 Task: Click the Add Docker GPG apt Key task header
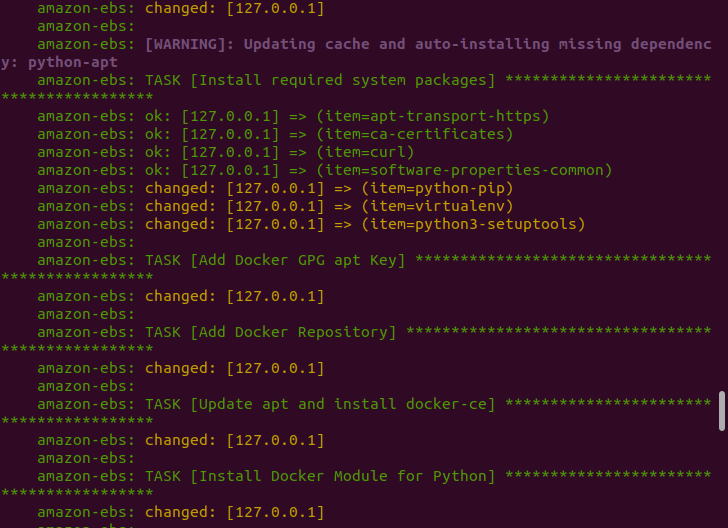(275, 260)
